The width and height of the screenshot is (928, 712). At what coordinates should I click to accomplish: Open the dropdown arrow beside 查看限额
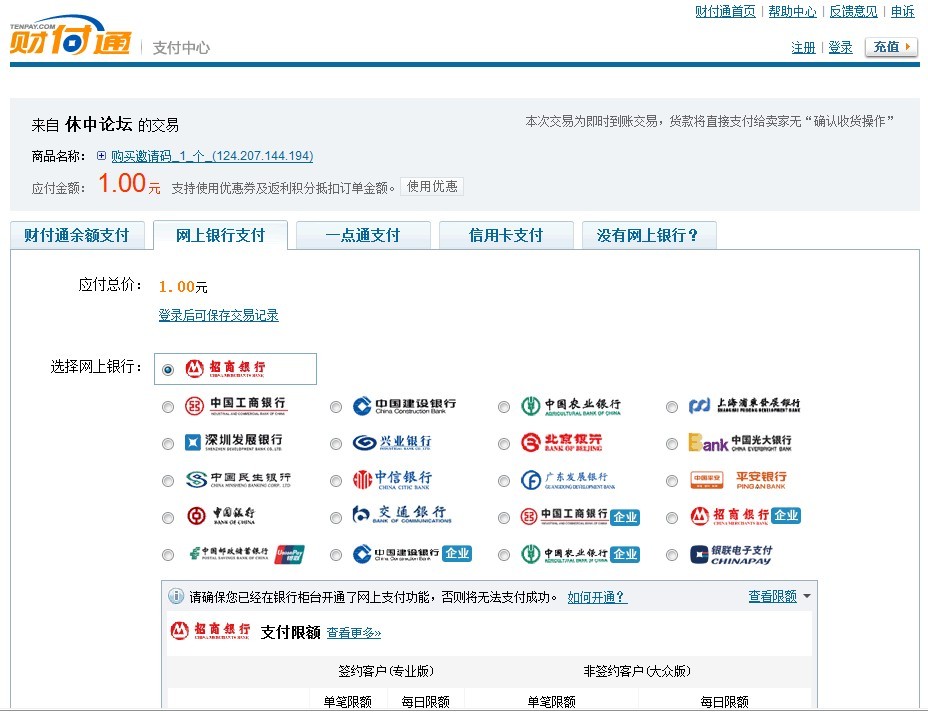pyautogui.click(x=806, y=597)
